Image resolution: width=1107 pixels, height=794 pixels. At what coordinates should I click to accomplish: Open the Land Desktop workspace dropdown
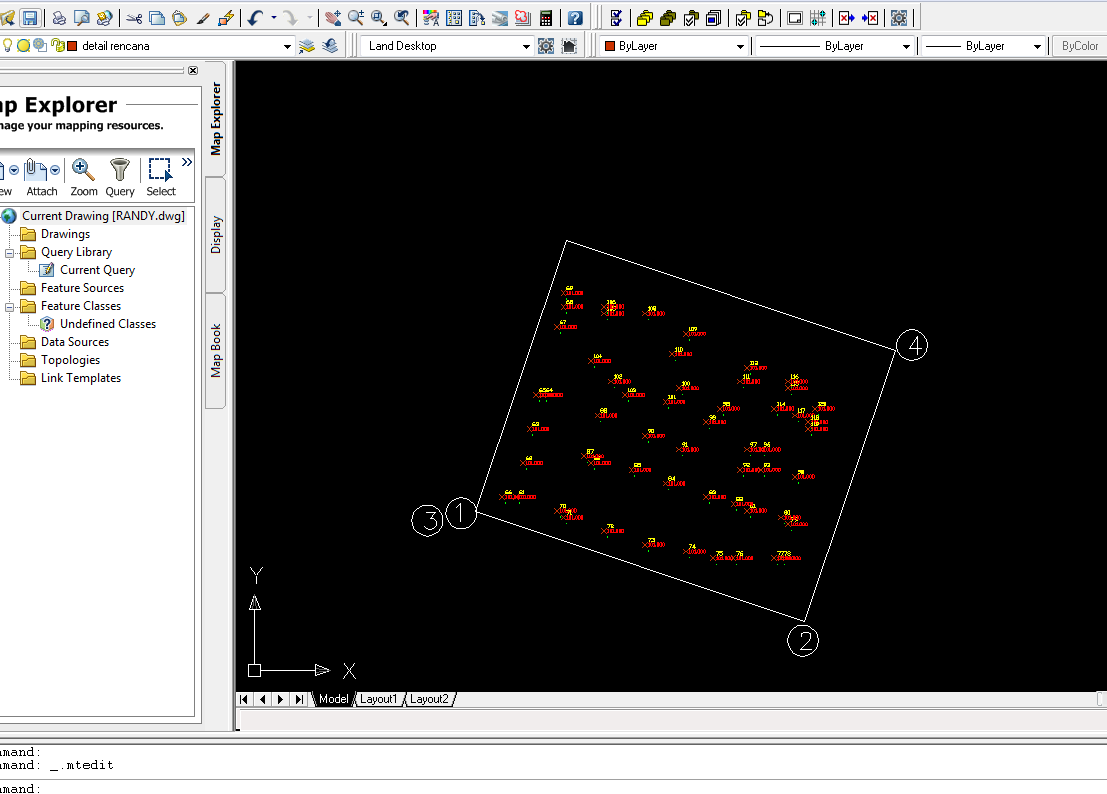tap(526, 47)
